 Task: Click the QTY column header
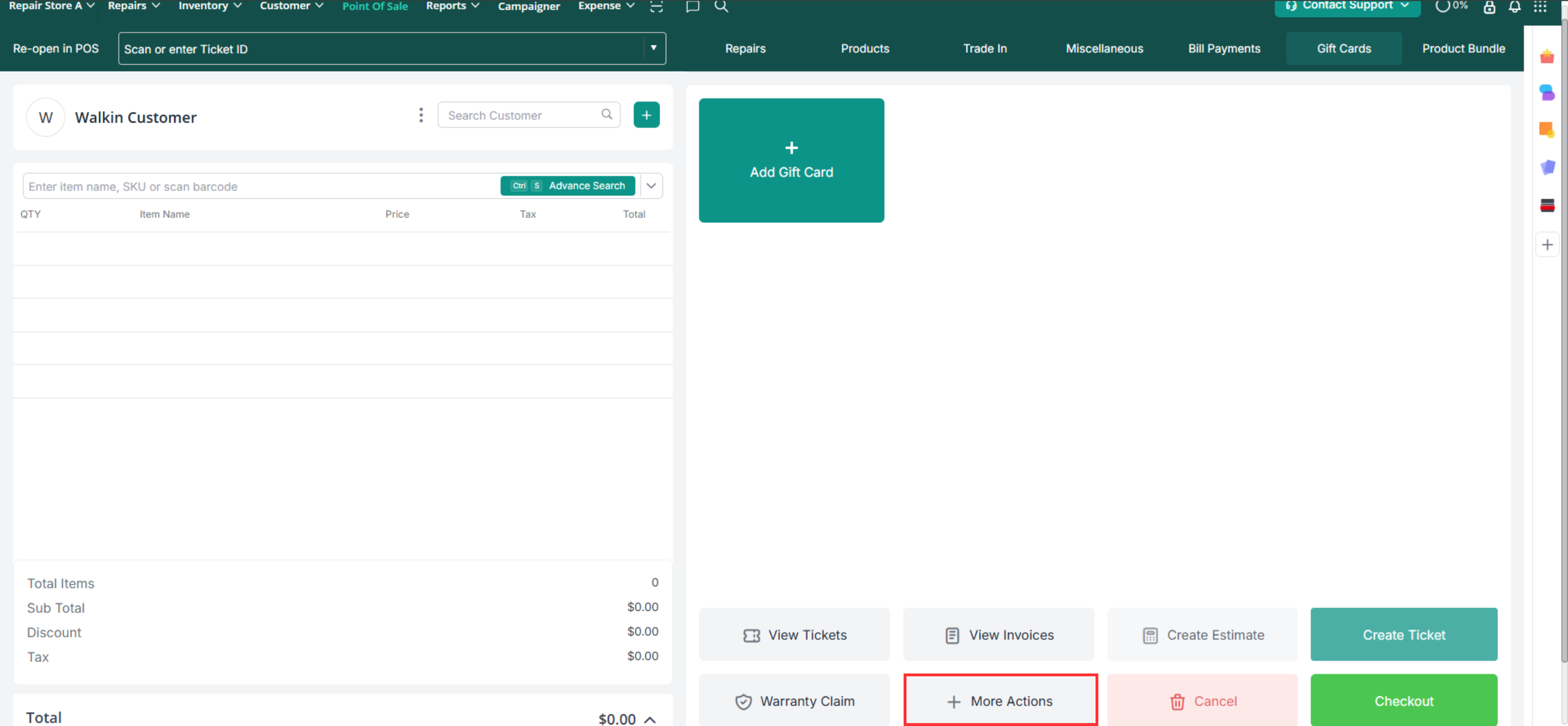[x=31, y=214]
